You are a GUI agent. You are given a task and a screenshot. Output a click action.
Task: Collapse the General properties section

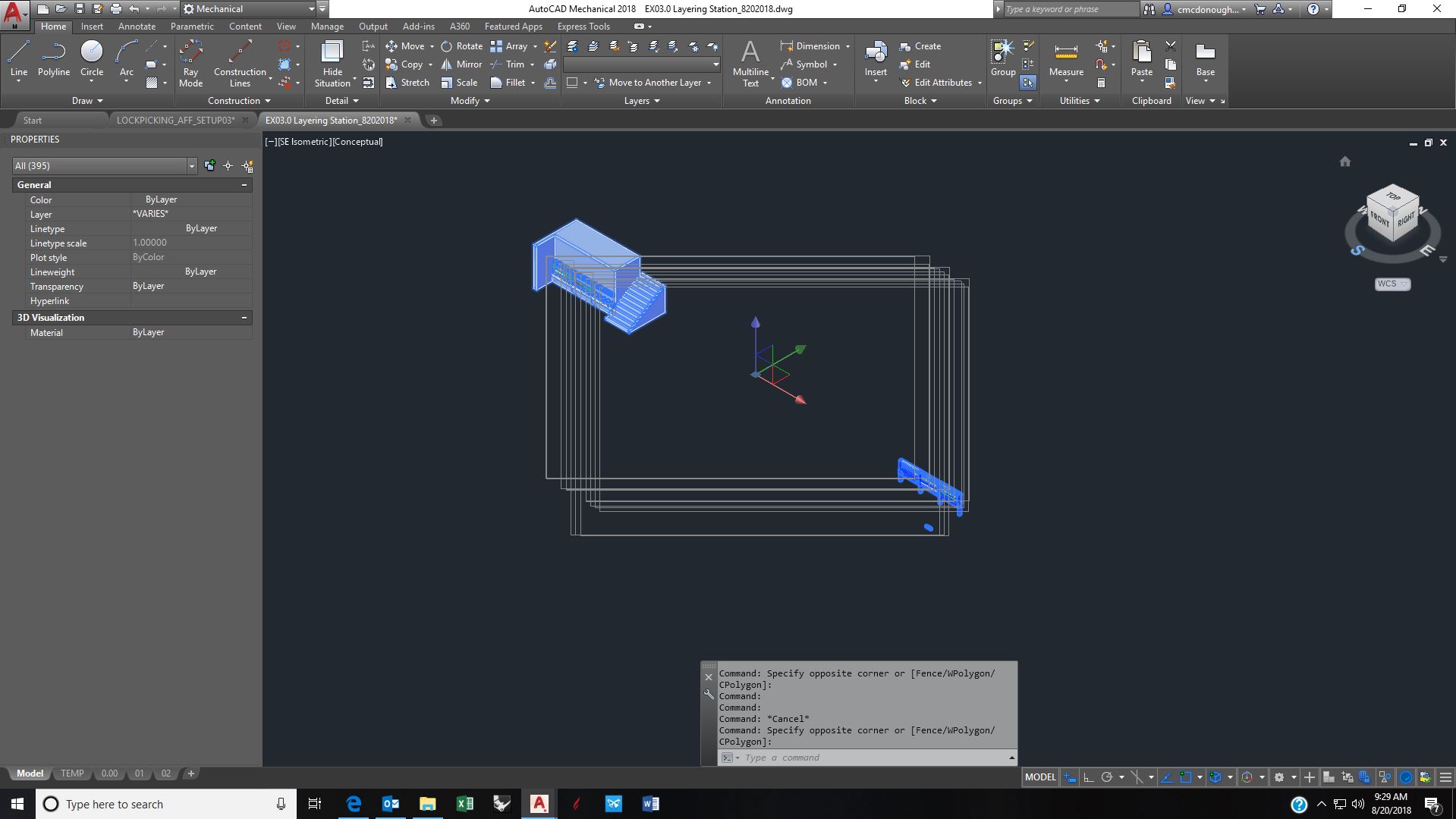click(x=244, y=185)
